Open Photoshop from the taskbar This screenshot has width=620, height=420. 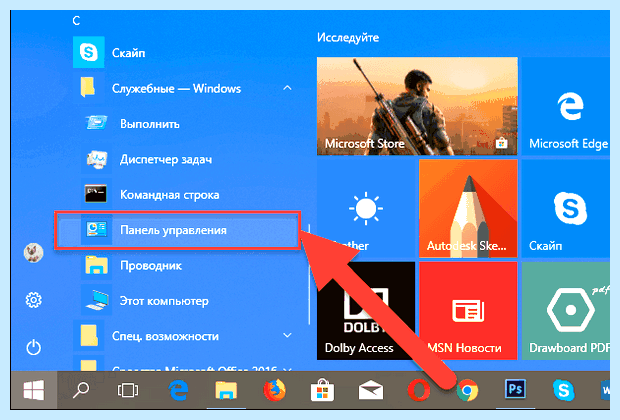click(x=515, y=390)
